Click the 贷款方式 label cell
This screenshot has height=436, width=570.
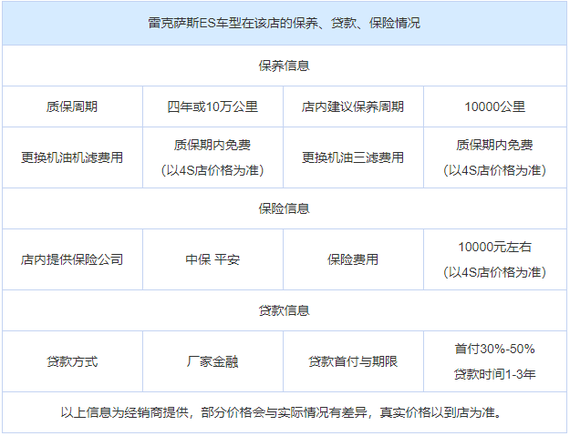(72, 361)
